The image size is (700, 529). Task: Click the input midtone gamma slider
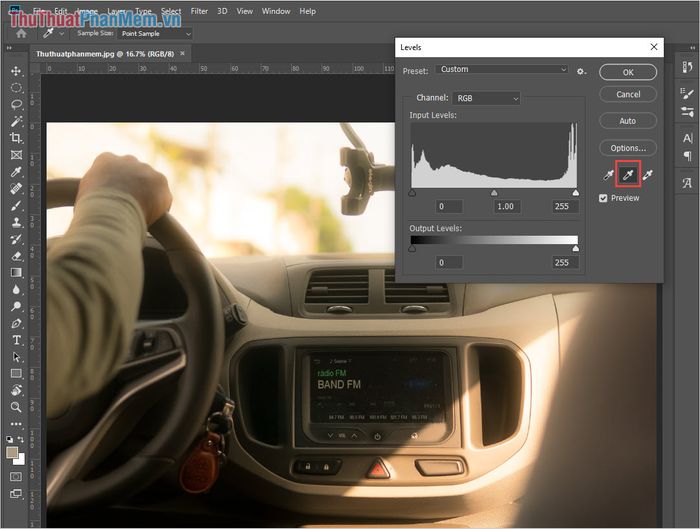(494, 192)
